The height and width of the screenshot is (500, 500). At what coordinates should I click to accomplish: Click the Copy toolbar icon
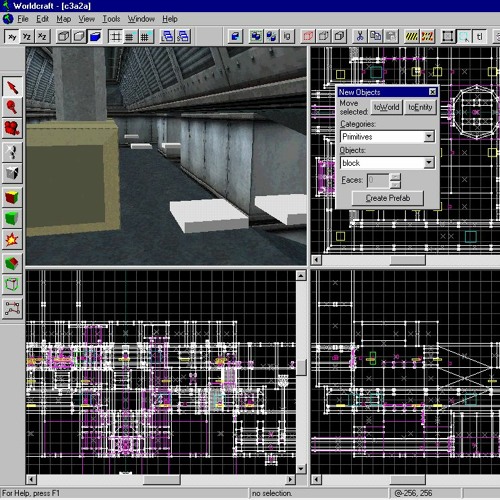tap(376, 36)
